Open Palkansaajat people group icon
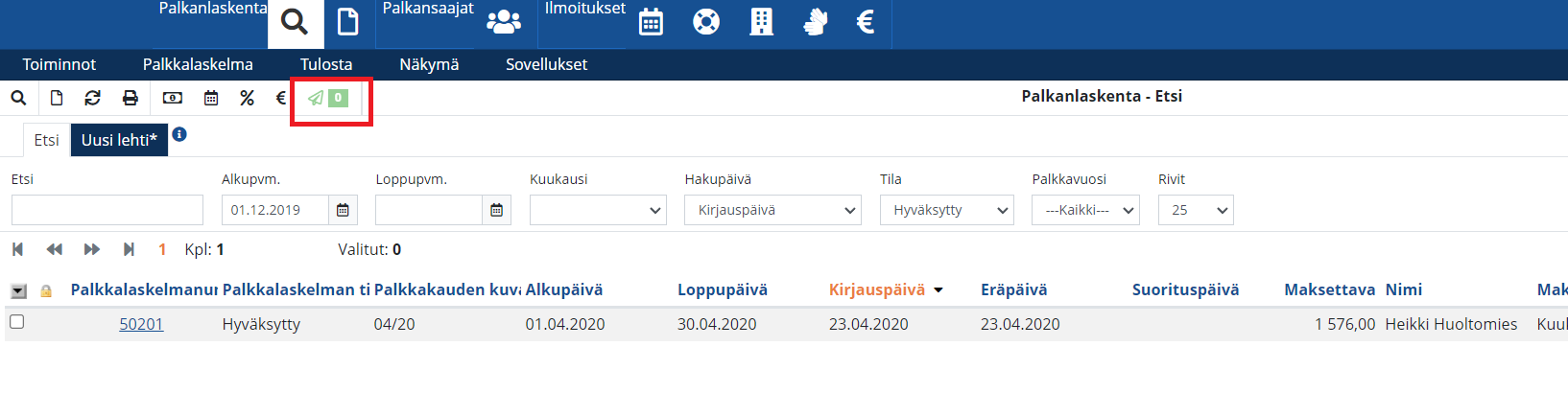This screenshot has width=1568, height=393. point(504,22)
